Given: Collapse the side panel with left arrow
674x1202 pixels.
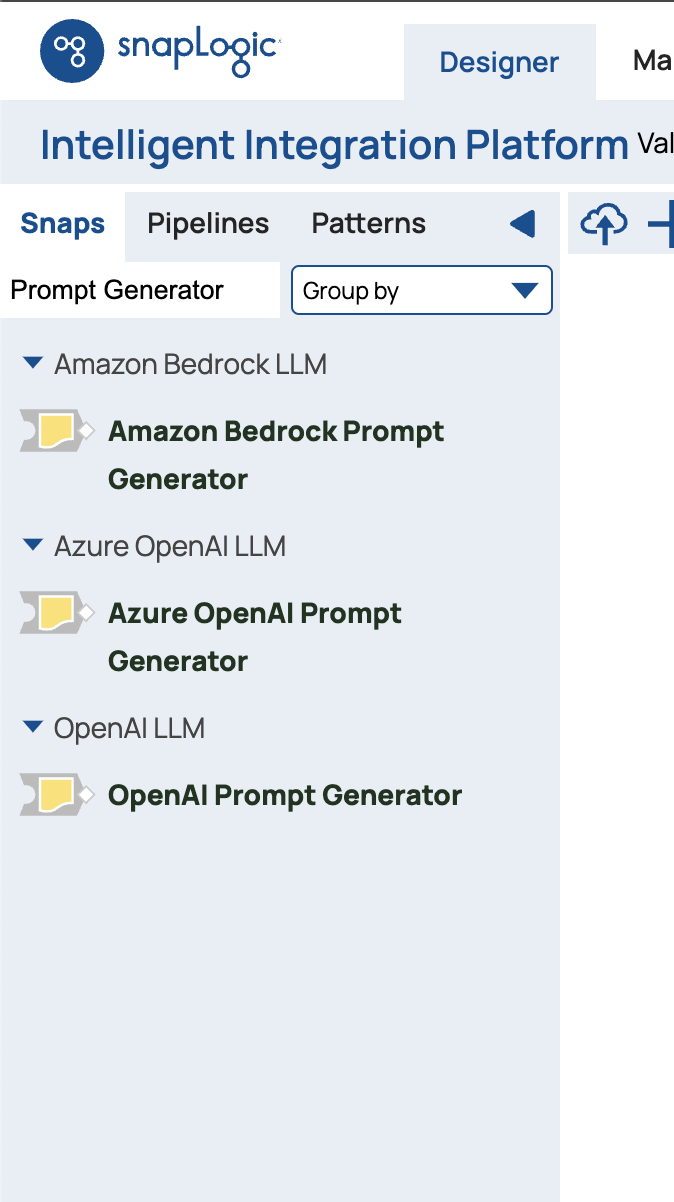Looking at the screenshot, I should pyautogui.click(x=522, y=224).
